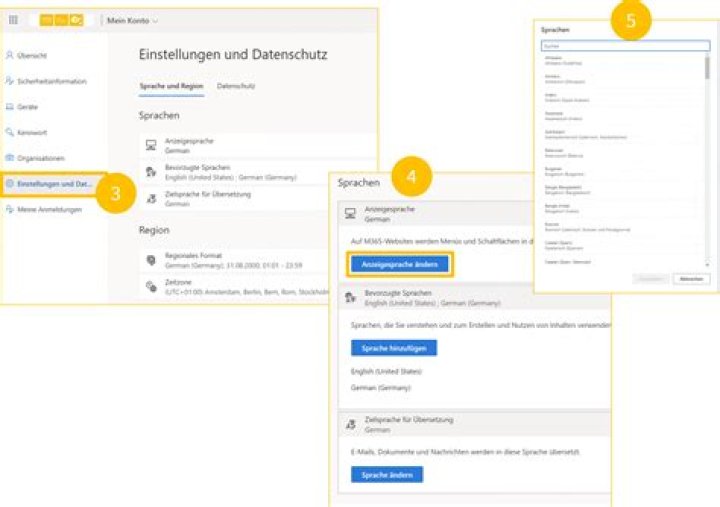Select German (Germany) in preferred languages list
The height and width of the screenshot is (507, 720).
pyautogui.click(x=381, y=388)
